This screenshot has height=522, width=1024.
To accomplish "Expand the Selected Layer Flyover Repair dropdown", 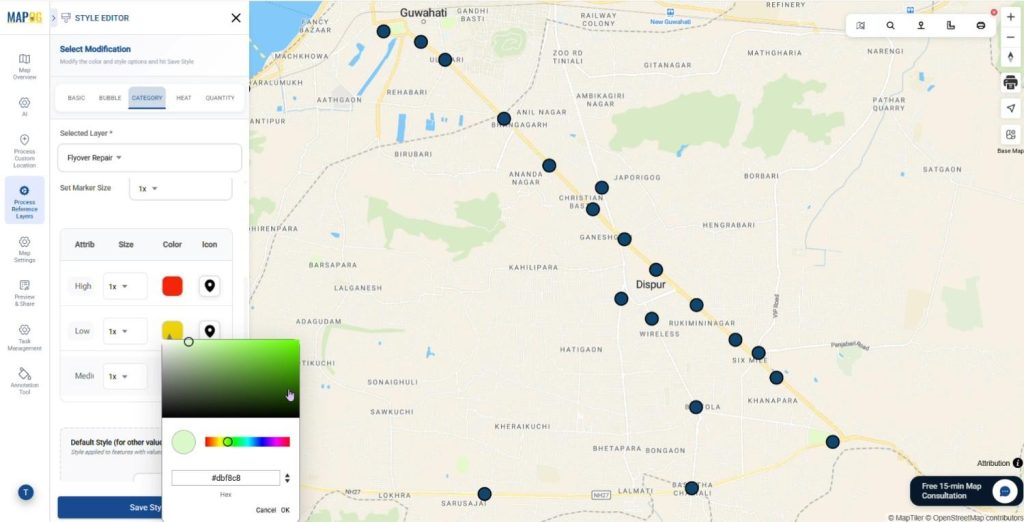I will tap(150, 157).
